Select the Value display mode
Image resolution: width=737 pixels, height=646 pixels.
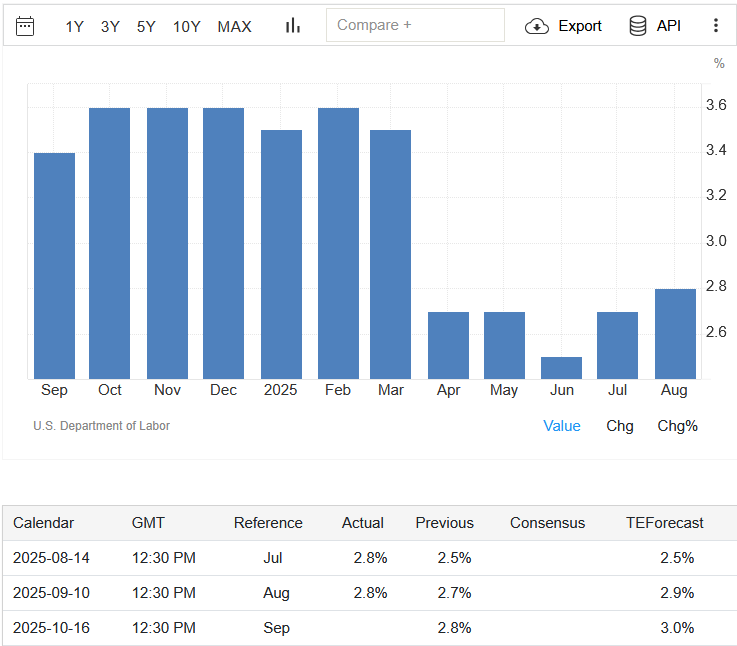561,426
